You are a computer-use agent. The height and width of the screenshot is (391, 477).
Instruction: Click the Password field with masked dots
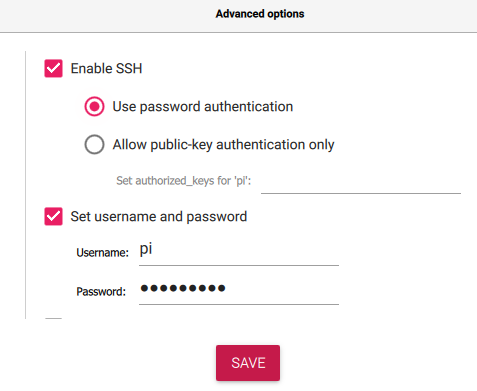pos(239,292)
